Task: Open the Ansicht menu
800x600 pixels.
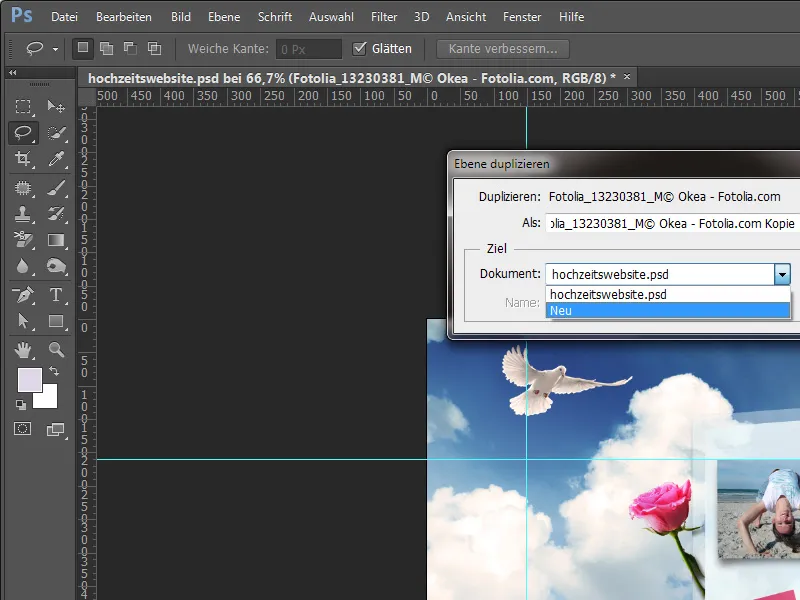Action: (466, 17)
